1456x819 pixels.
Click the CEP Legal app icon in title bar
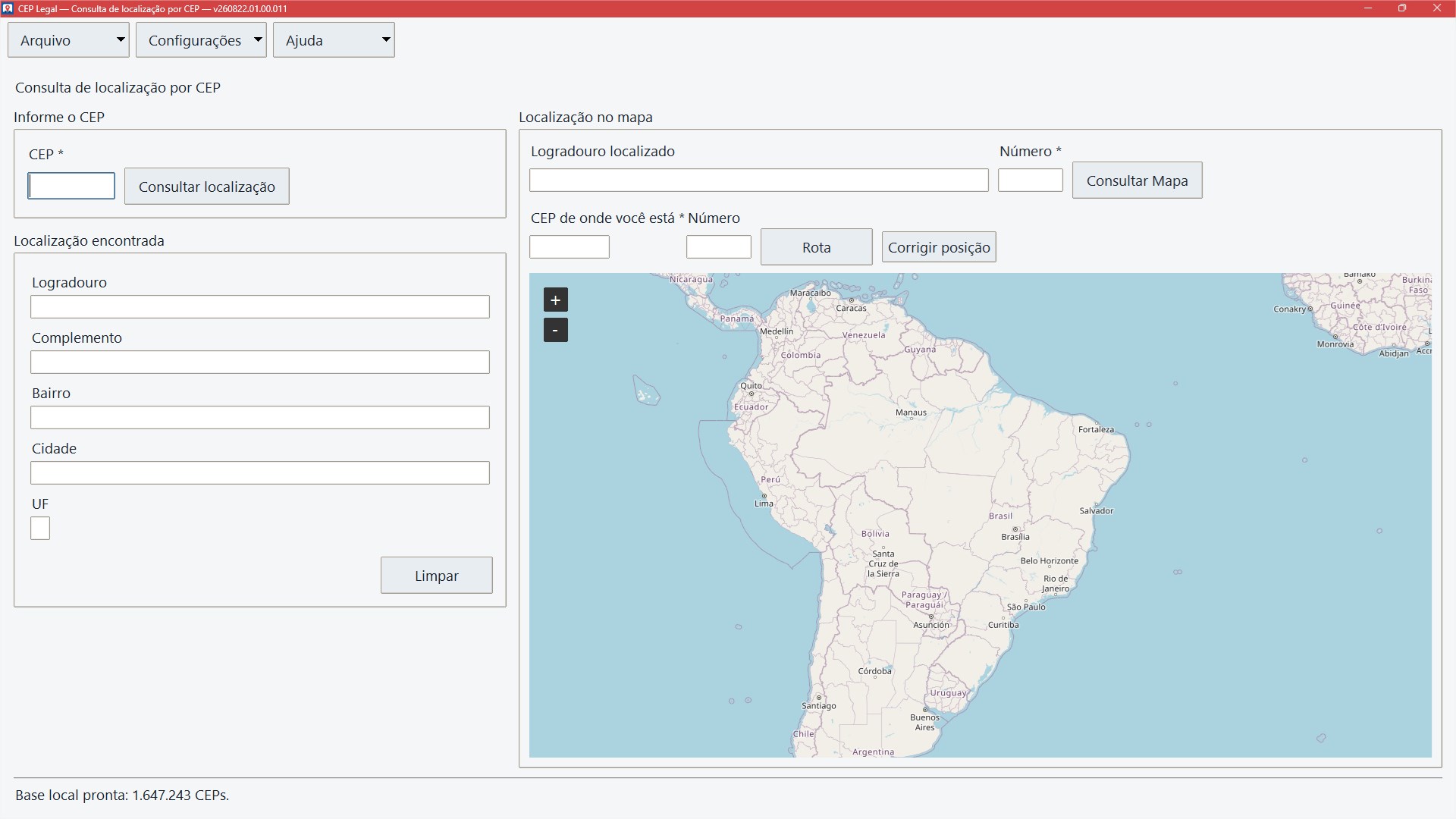click(x=8, y=8)
